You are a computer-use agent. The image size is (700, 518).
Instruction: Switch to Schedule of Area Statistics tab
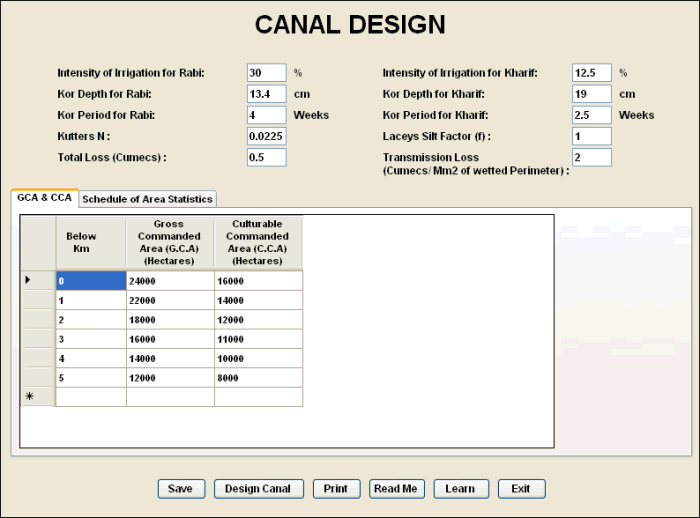point(147,198)
